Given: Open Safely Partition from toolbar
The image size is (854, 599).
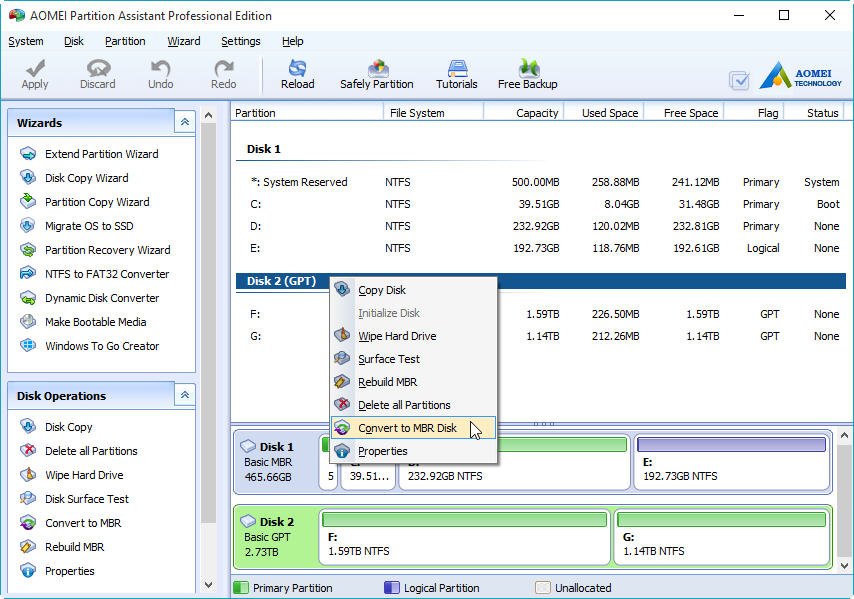Looking at the screenshot, I should click(x=376, y=75).
